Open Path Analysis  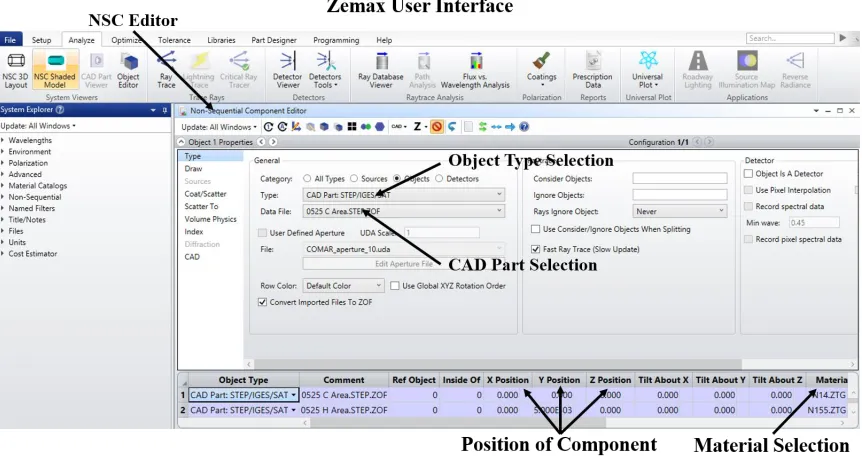pos(422,70)
